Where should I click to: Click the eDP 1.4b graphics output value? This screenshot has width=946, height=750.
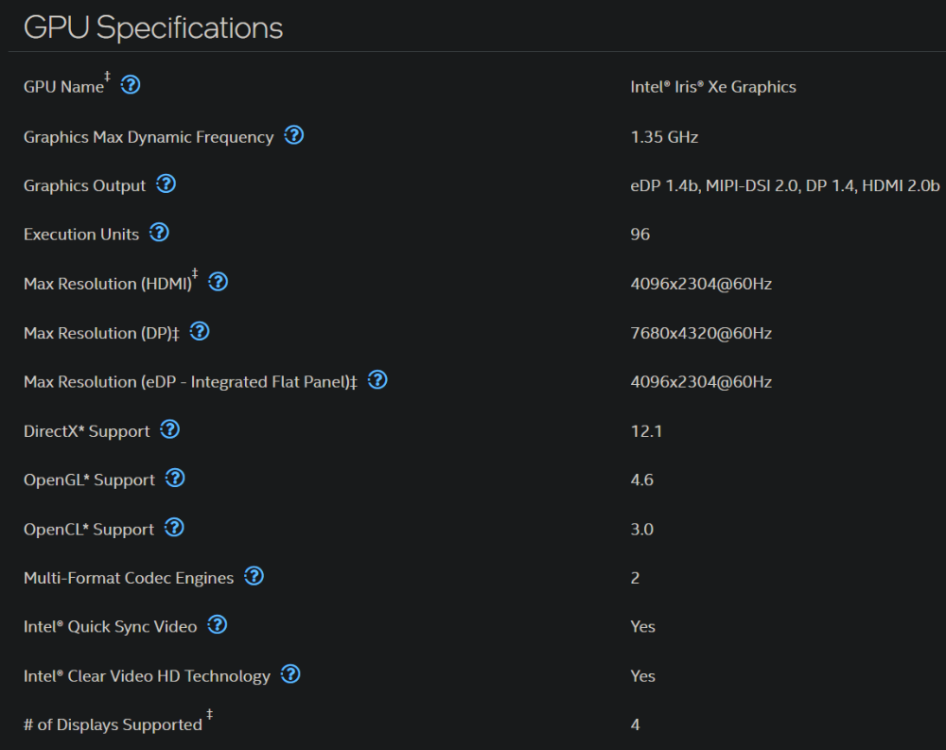coord(785,186)
